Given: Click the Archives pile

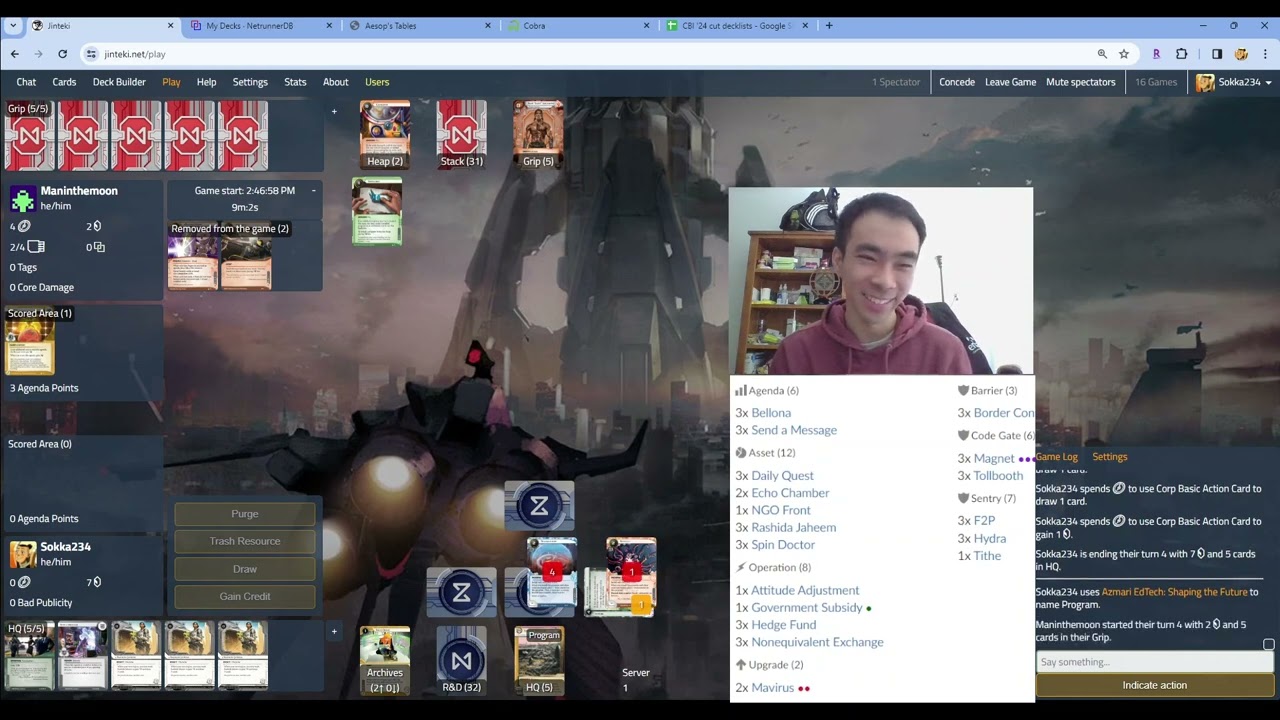Looking at the screenshot, I should [385, 660].
